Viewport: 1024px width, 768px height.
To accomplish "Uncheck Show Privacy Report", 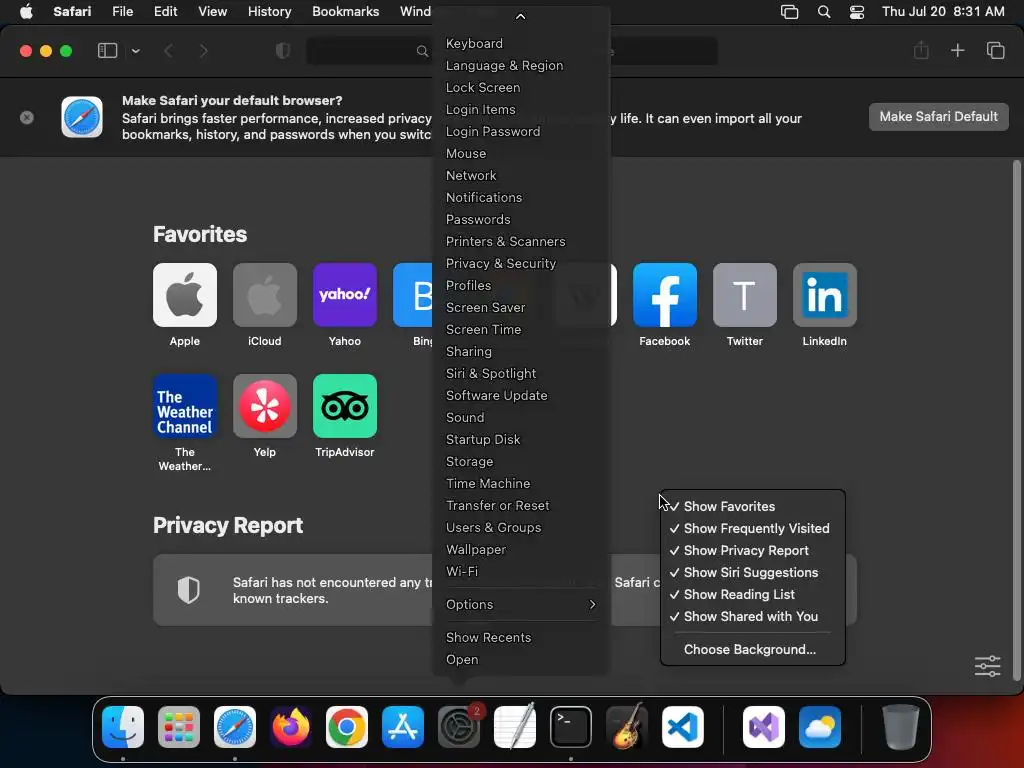I will pyautogui.click(x=753, y=551).
